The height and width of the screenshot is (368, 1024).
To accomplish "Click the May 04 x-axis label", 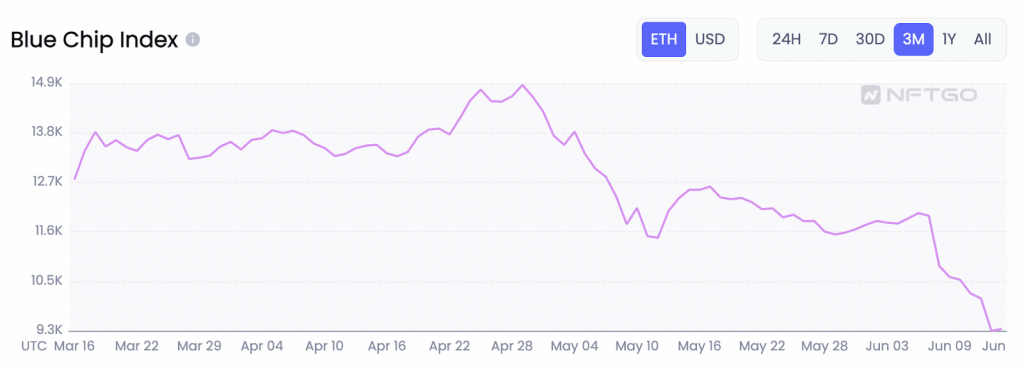I will click(x=574, y=346).
